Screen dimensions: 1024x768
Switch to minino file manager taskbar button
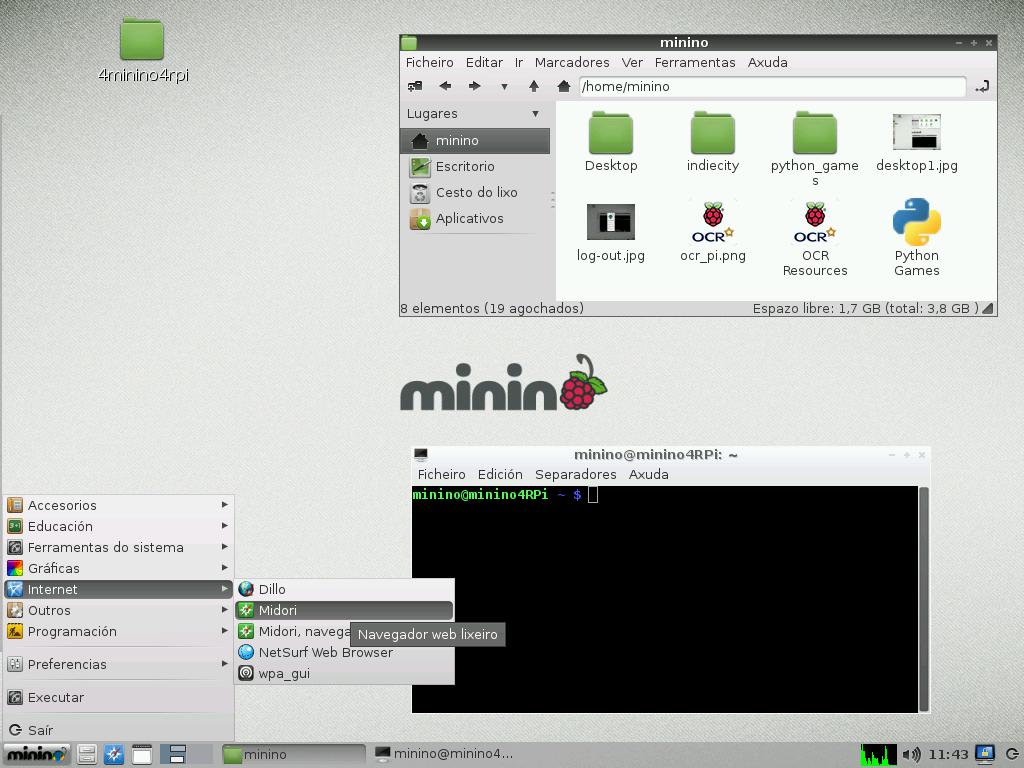pos(293,754)
